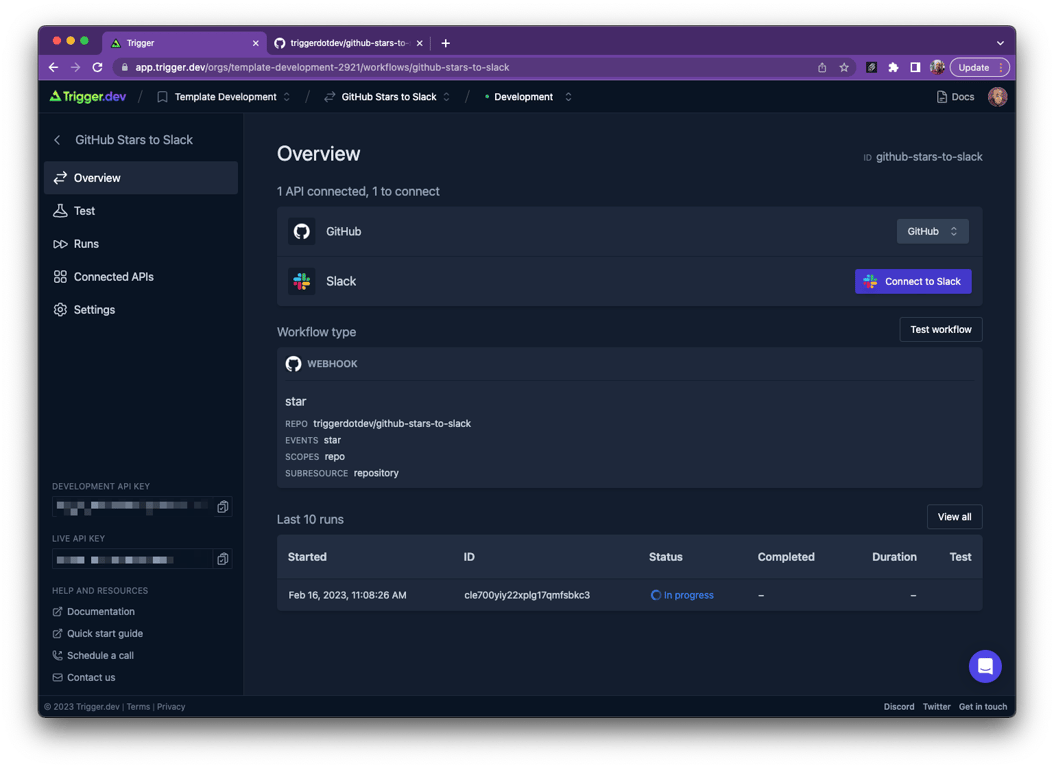1054x768 pixels.
Task: Click GitHub icon beside WEBHOOK label
Action: click(293, 364)
